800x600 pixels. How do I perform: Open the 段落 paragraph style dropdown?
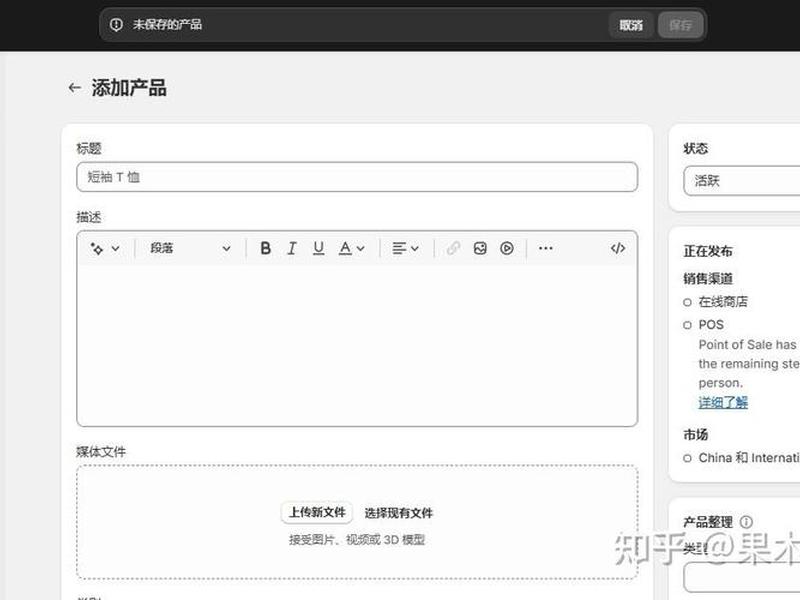190,248
